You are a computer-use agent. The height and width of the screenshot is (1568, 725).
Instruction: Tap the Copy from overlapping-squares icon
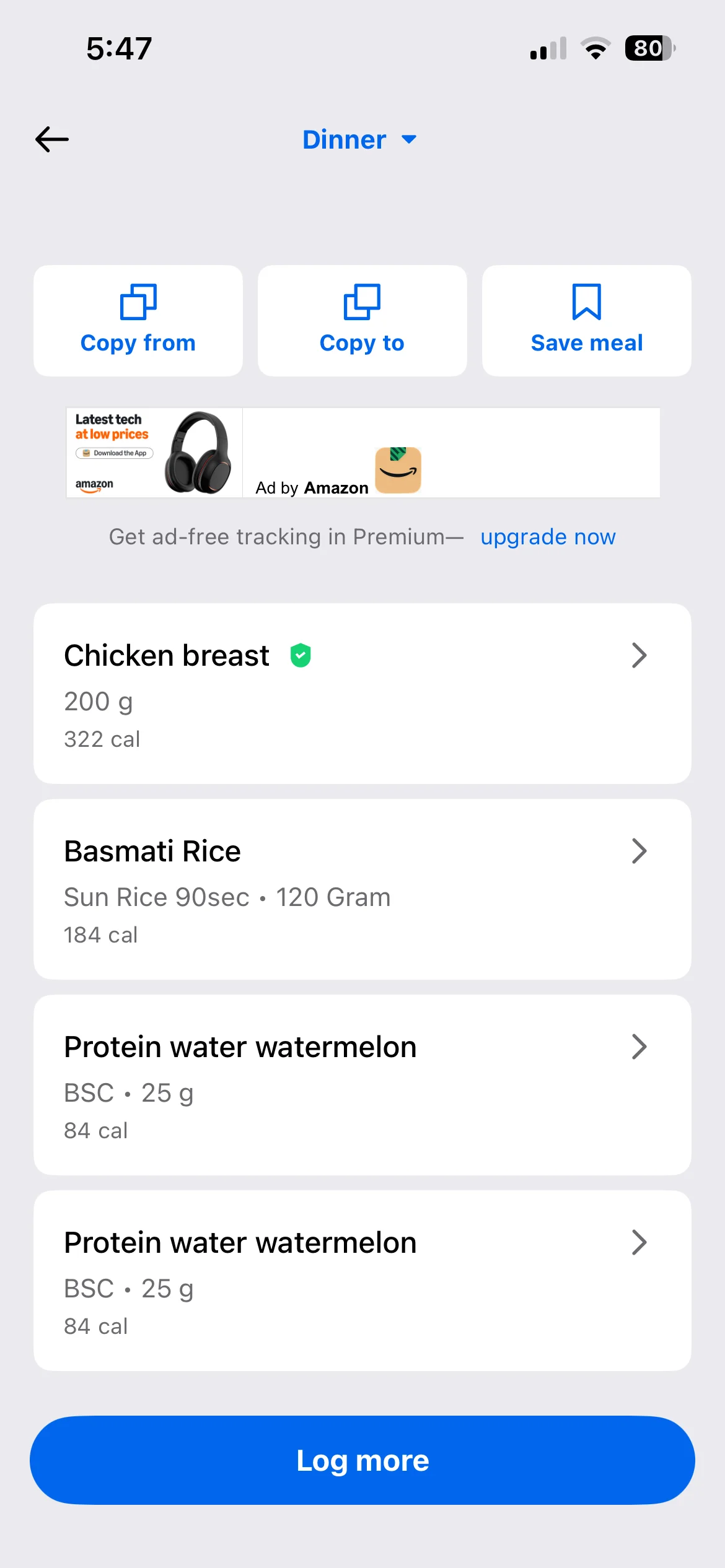click(x=138, y=302)
